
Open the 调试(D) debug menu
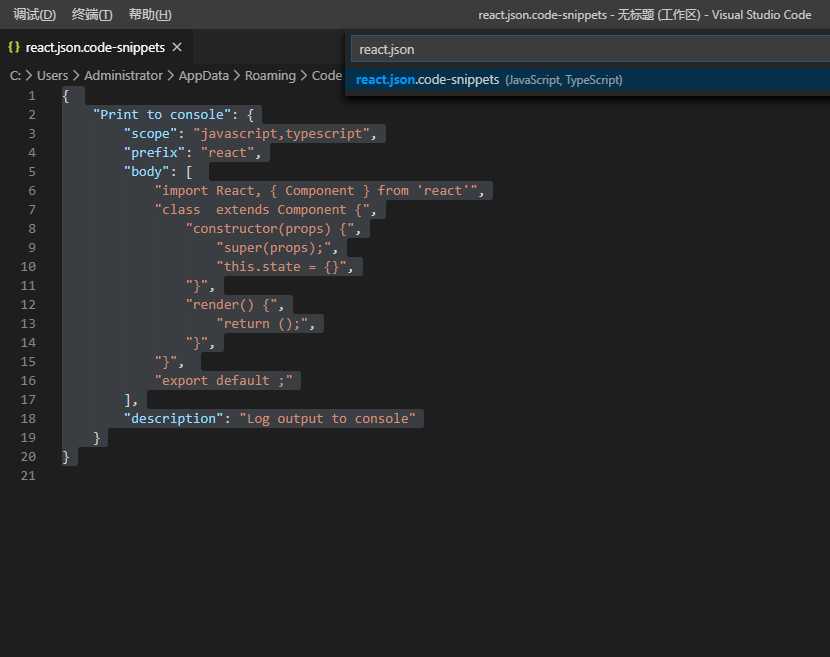click(x=34, y=14)
